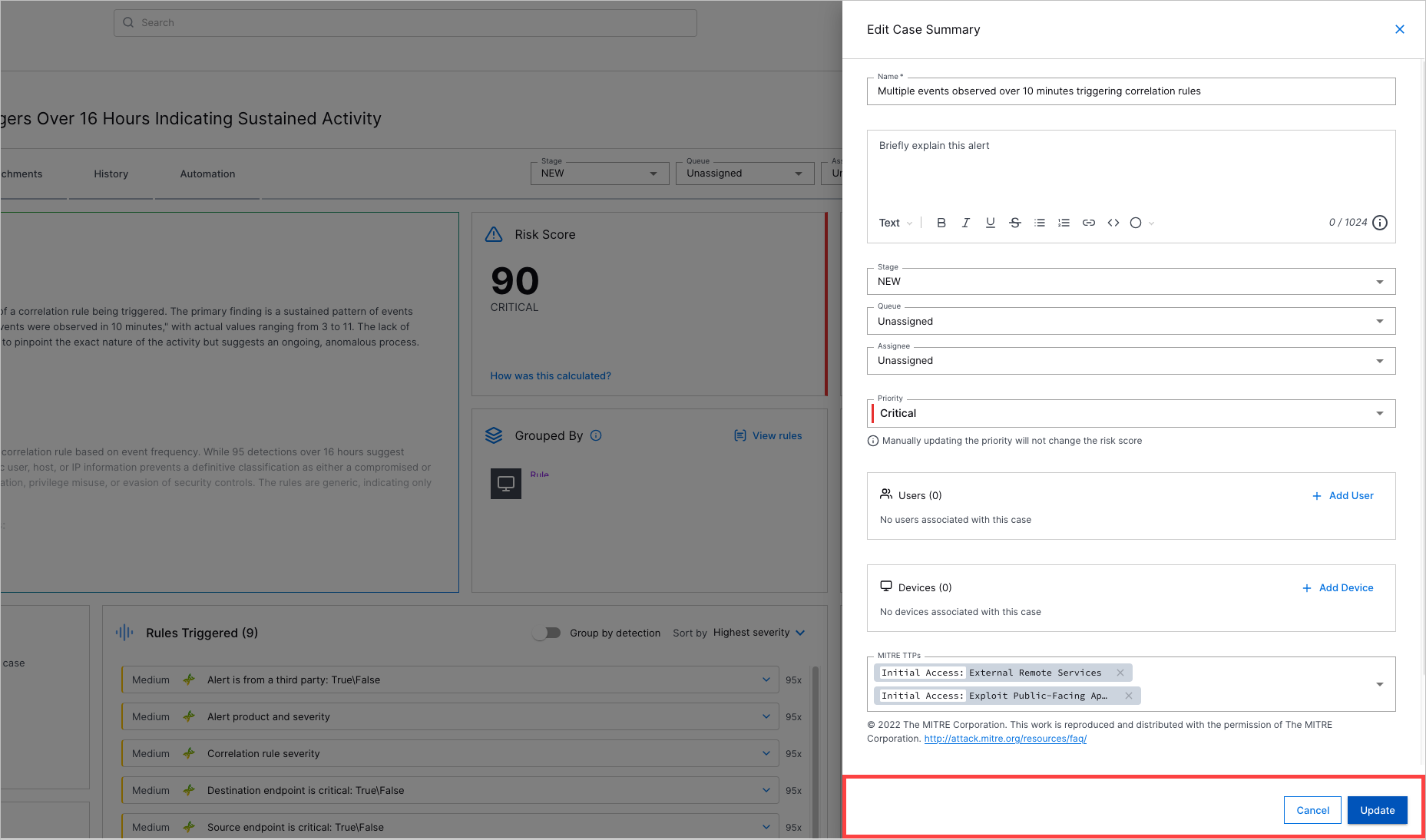Click the Rule computer monitor icon
The width and height of the screenshot is (1426, 840).
(x=506, y=483)
